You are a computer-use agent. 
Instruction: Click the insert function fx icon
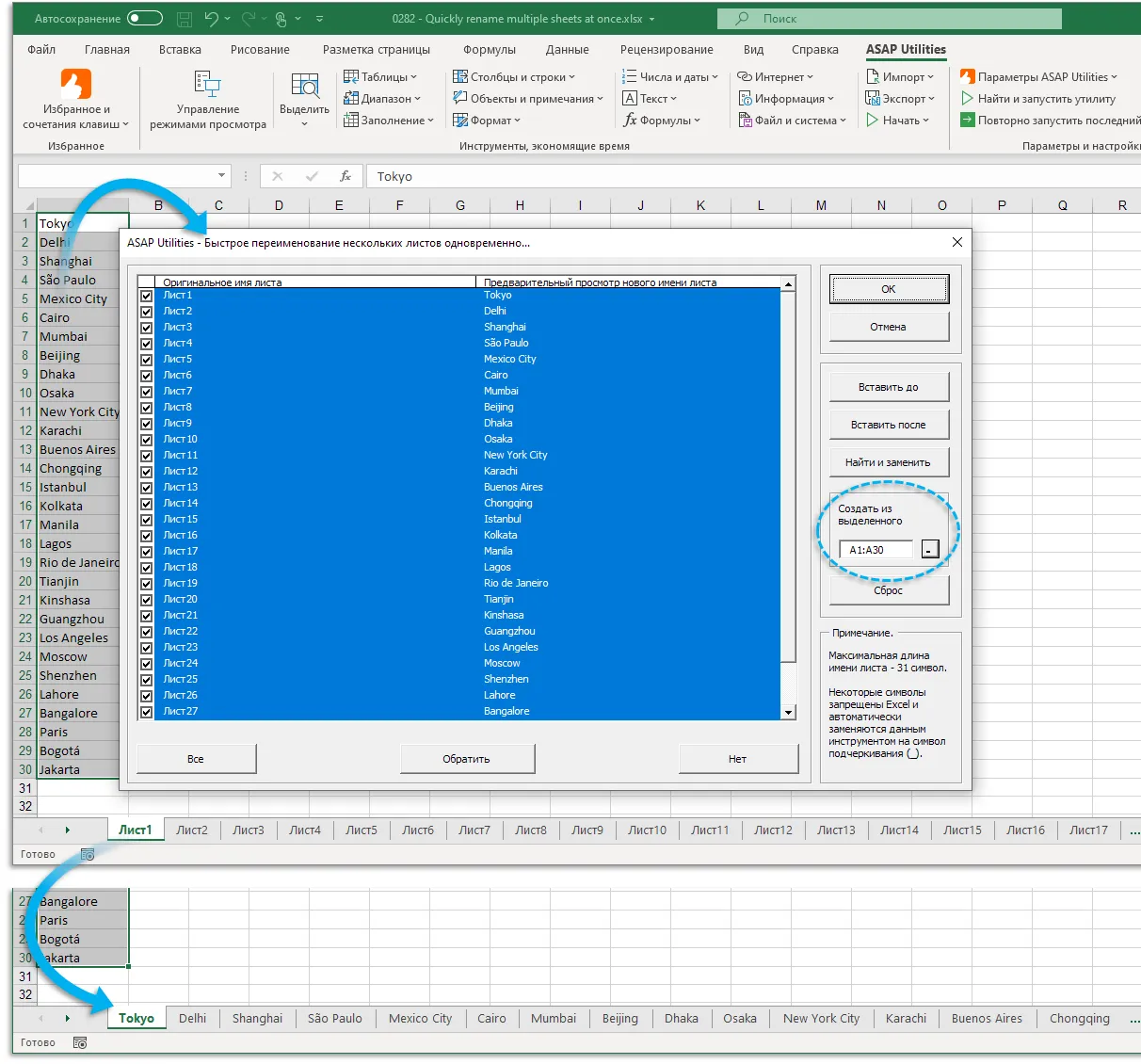tap(346, 176)
